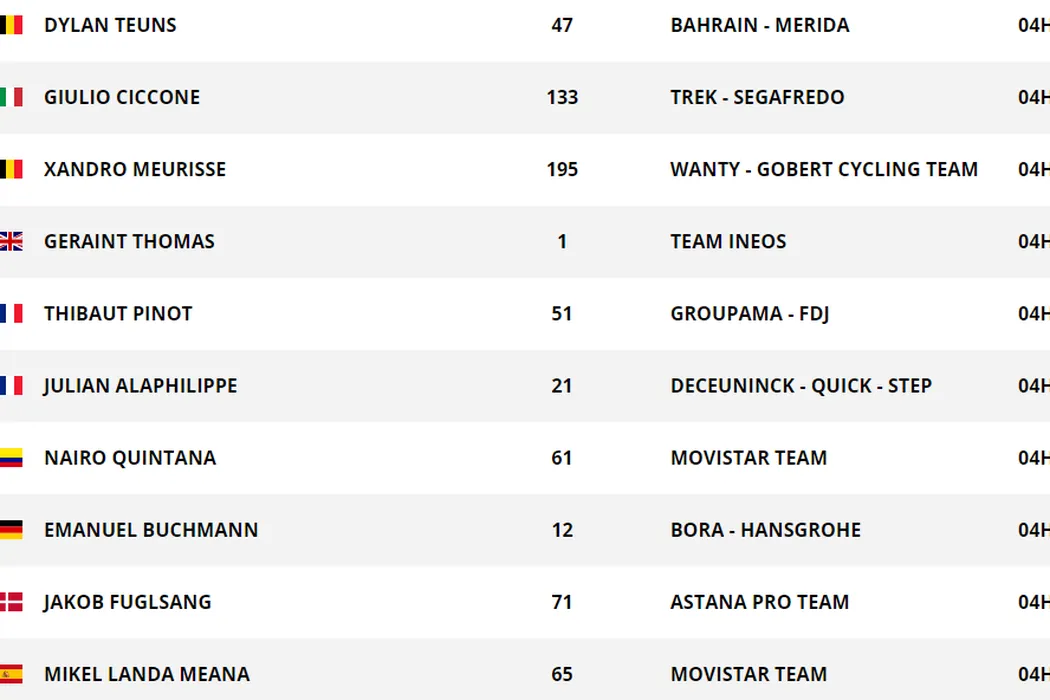Viewport: 1050px width, 700px height.
Task: Select rider name Julian Alaphilippe
Action: tap(140, 386)
